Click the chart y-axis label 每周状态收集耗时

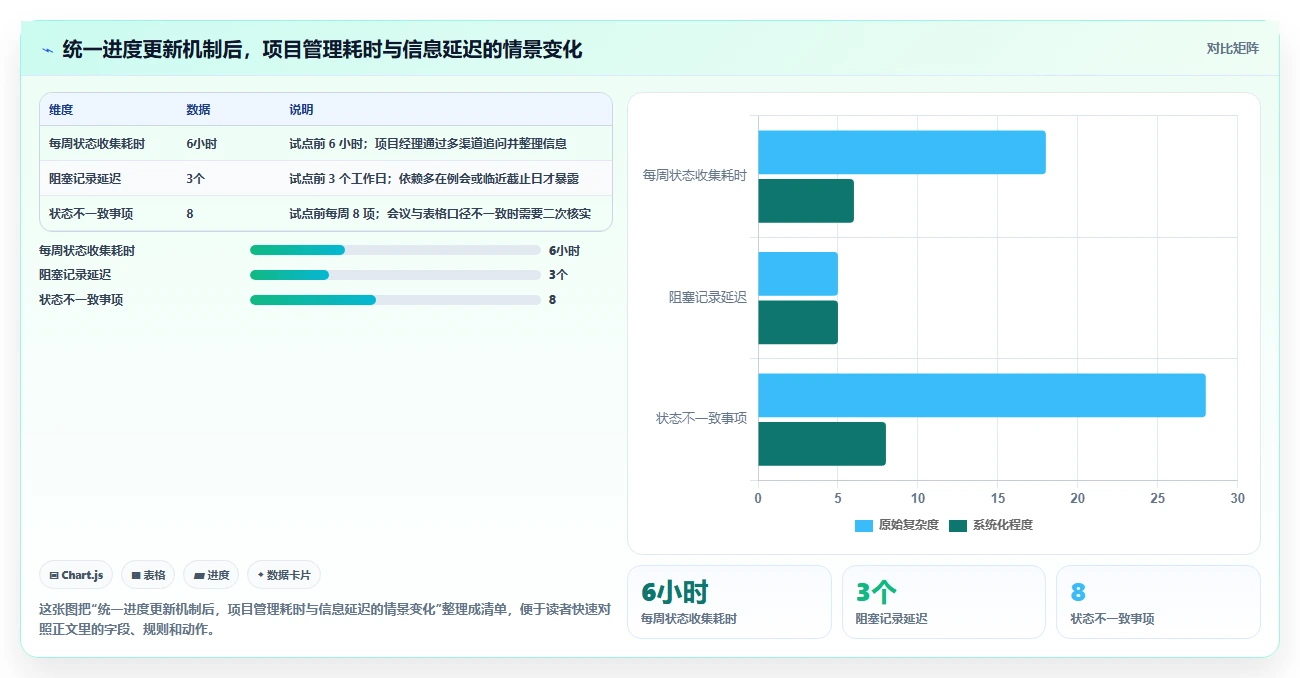pyautogui.click(x=695, y=175)
